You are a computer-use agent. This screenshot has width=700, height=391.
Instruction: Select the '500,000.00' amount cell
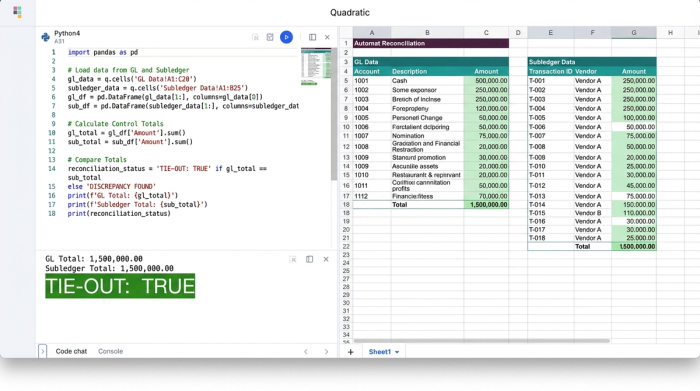coord(486,81)
